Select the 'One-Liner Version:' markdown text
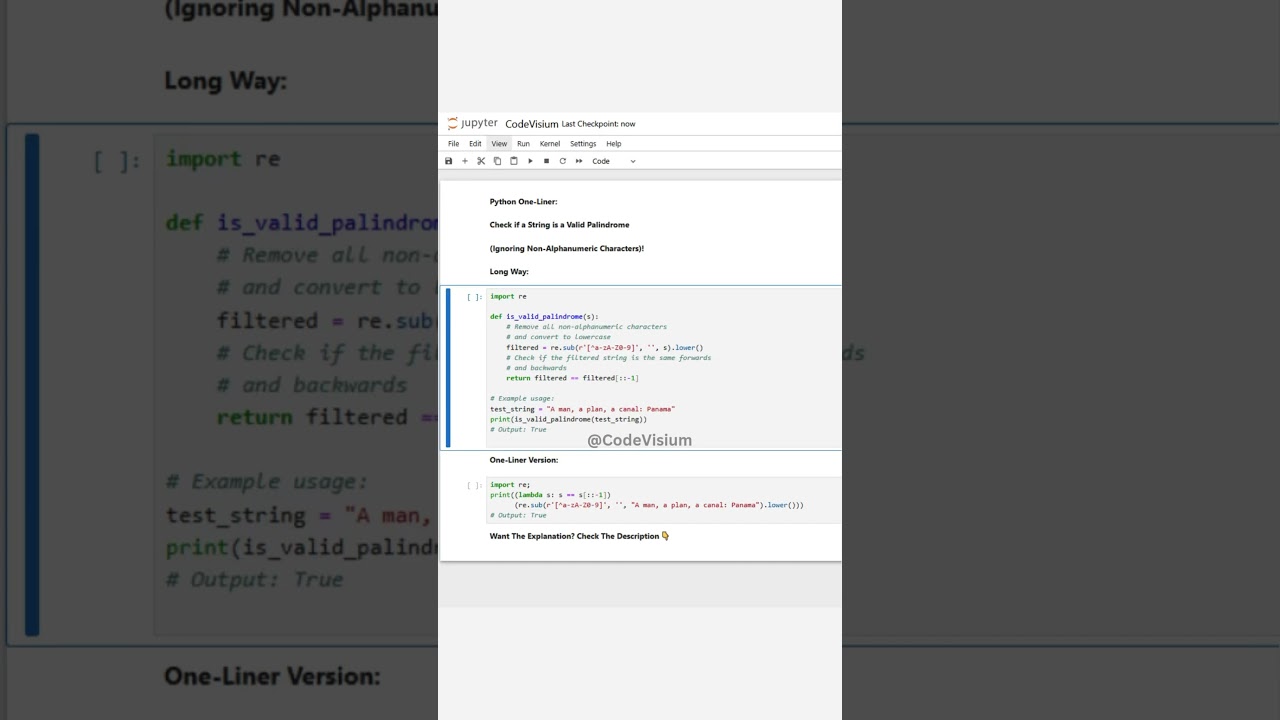This screenshot has width=1280, height=720. [x=524, y=460]
